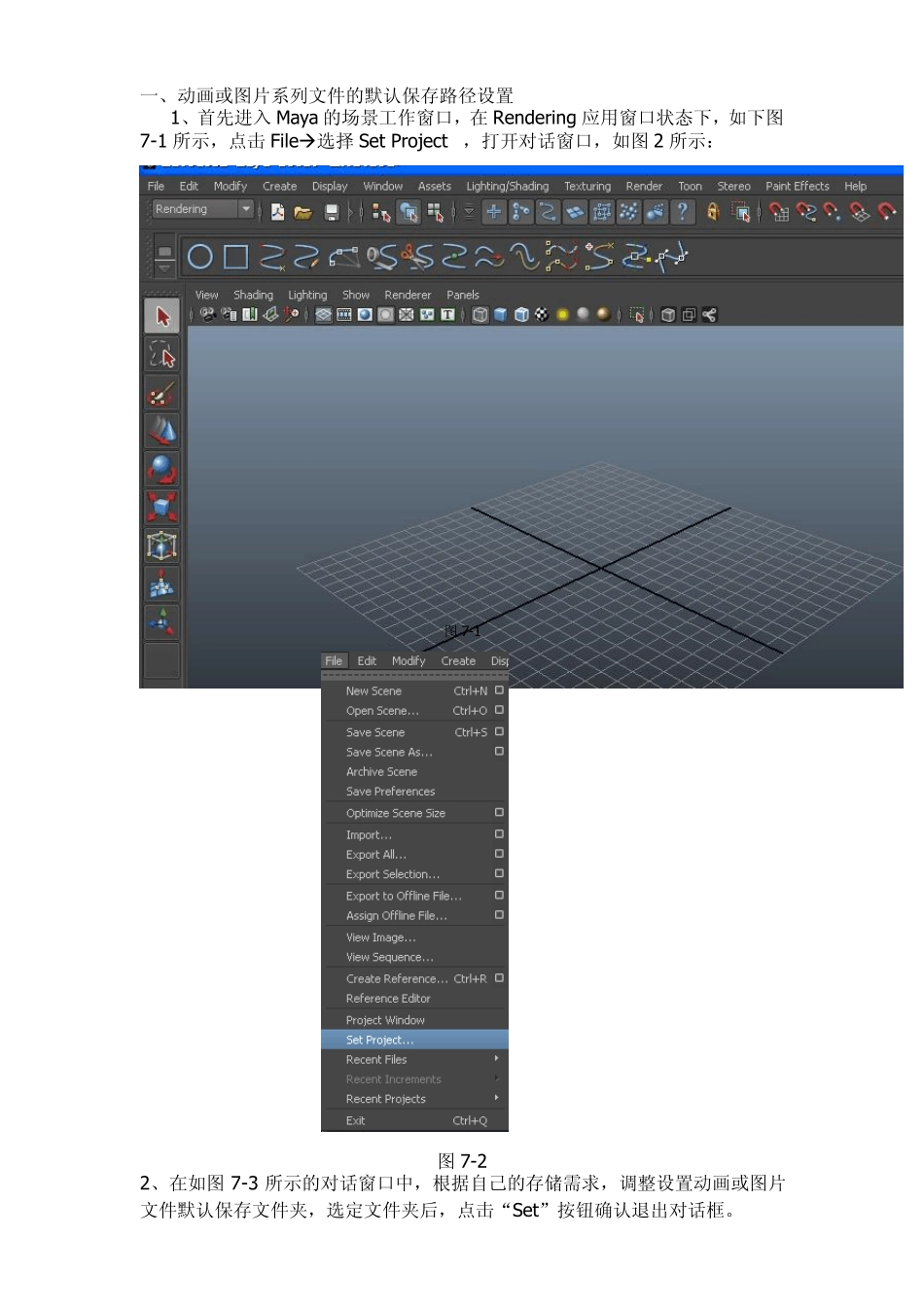Select the Paint Selection tool

(x=162, y=394)
